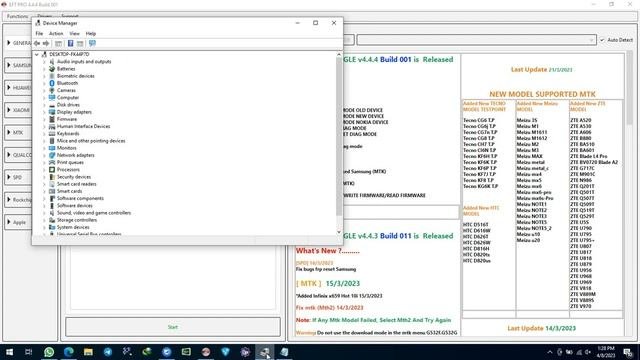Select the Monitors category icon

click(x=52, y=148)
